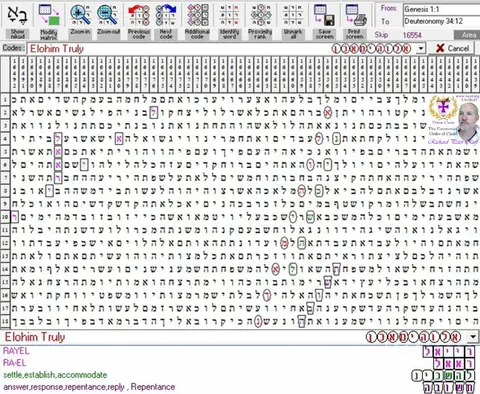Expand the bottom Elohim Truly dropdown
The height and width of the screenshot is (394, 480).
pos(473,337)
